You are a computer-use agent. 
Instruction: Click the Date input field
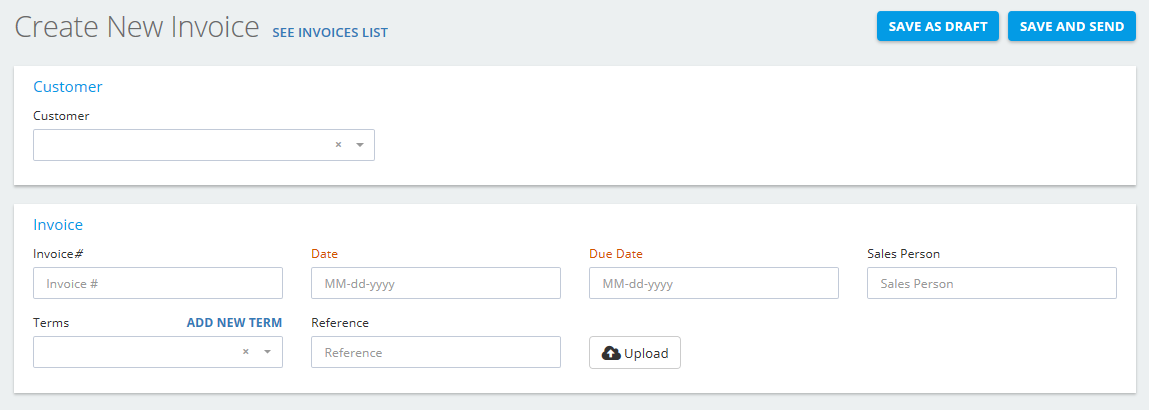click(436, 283)
